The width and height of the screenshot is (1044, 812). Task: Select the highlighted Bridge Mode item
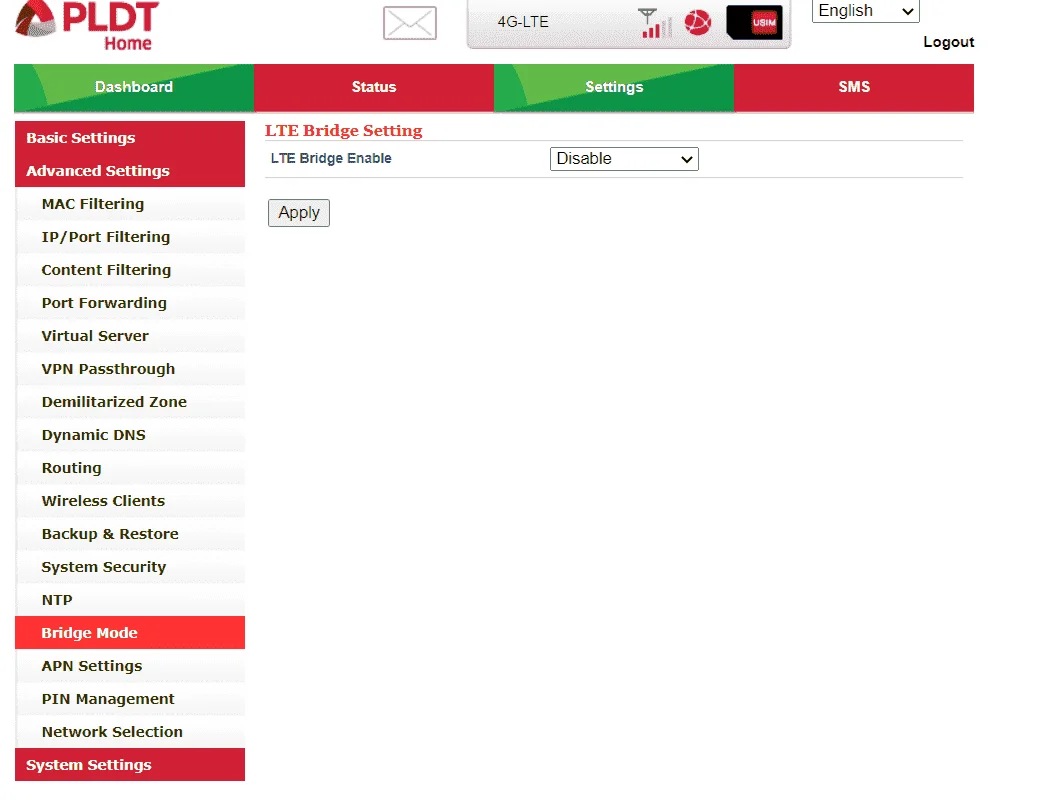[130, 633]
